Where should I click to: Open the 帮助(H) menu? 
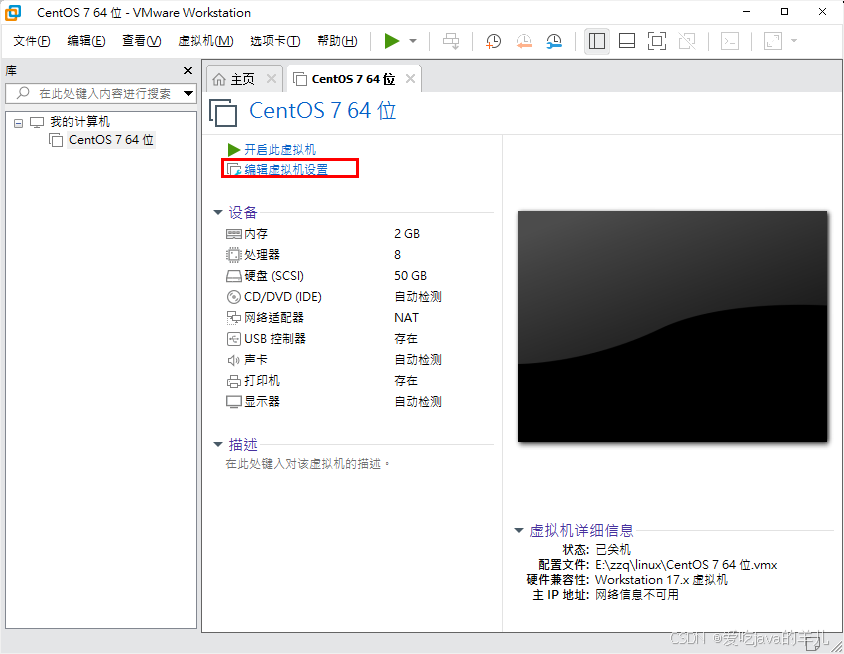point(337,41)
